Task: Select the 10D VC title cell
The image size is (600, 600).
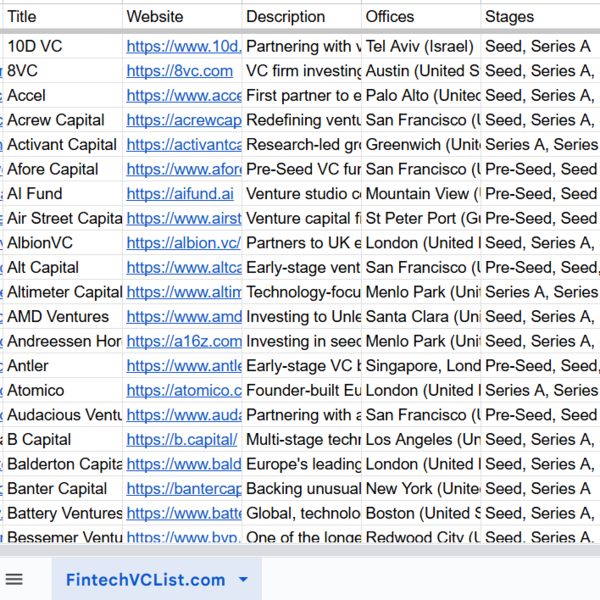Action: [x=63, y=46]
